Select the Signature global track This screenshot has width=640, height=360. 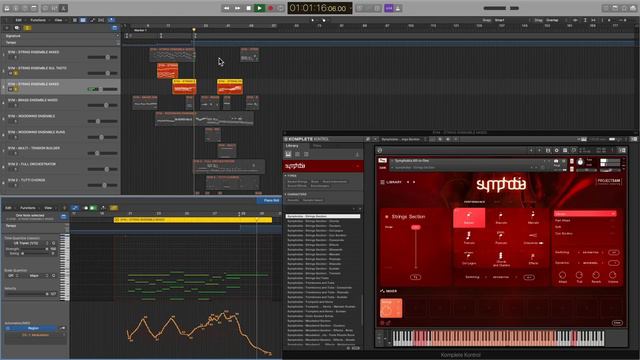pos(60,36)
